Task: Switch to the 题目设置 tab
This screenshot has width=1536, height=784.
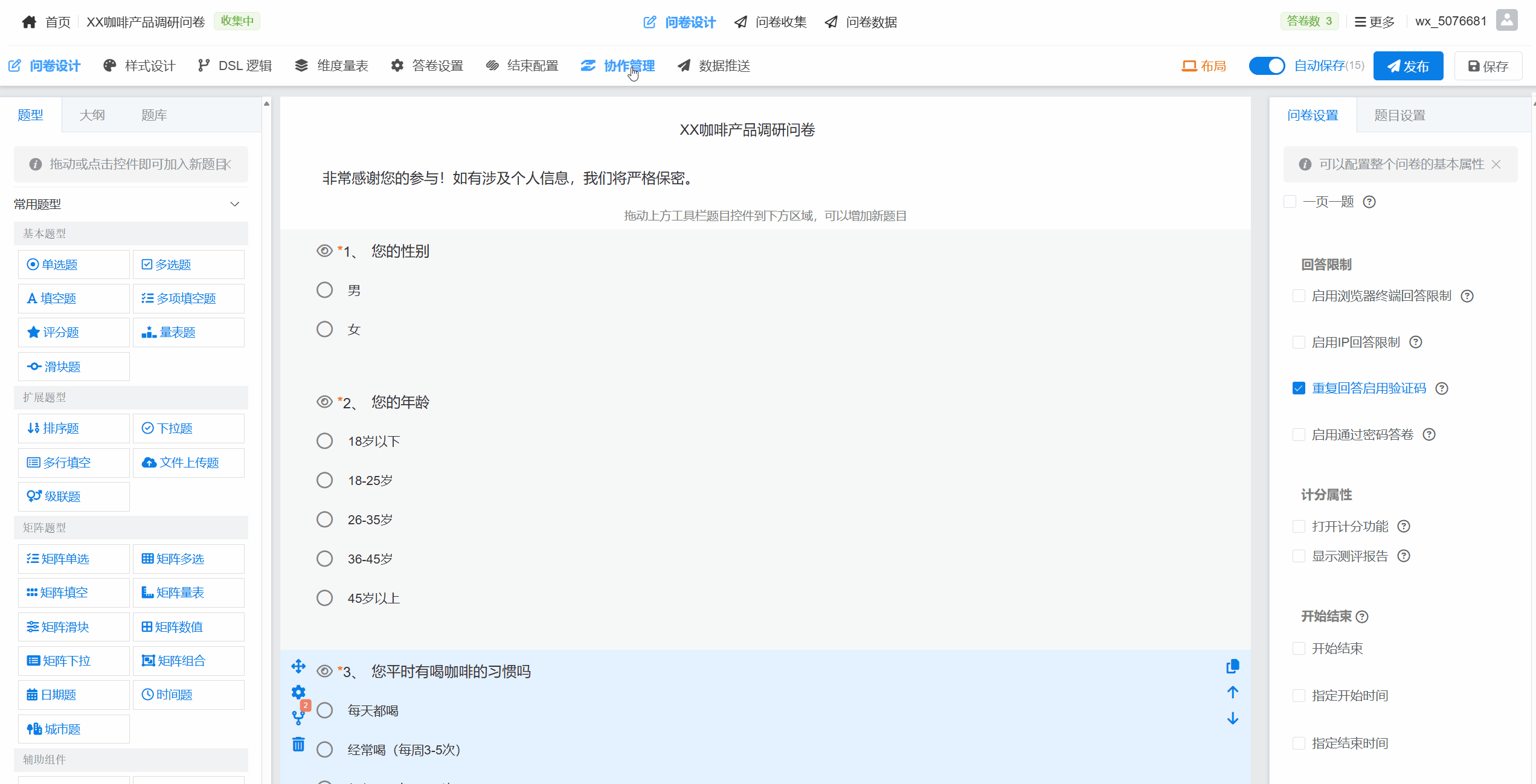Action: (x=1399, y=115)
